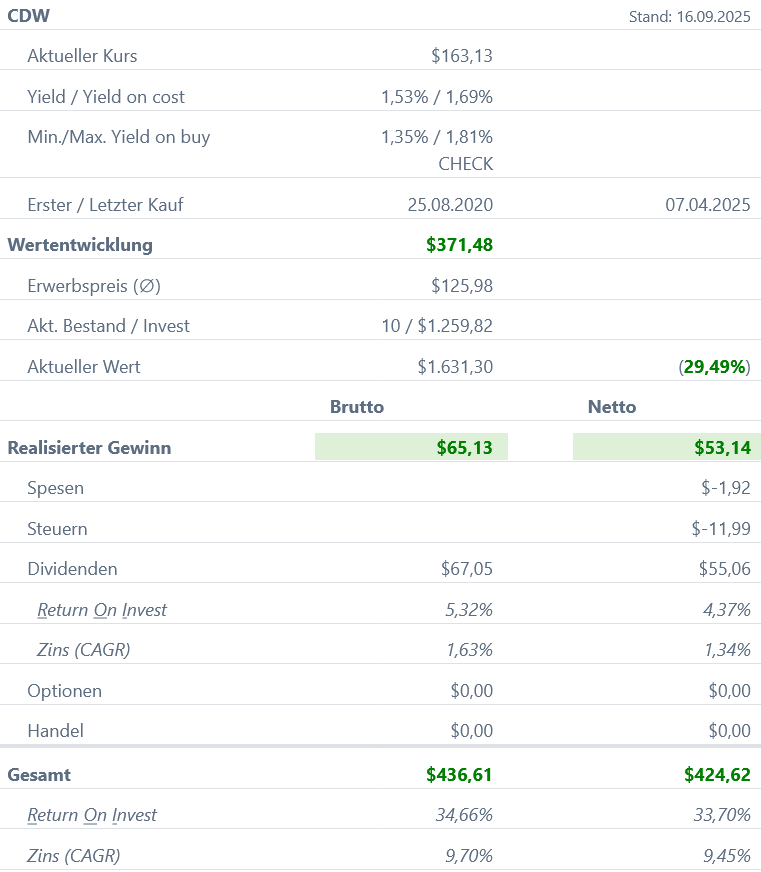Click the Gesamt Brutto total $436,61
The image size is (761, 872).
(459, 774)
